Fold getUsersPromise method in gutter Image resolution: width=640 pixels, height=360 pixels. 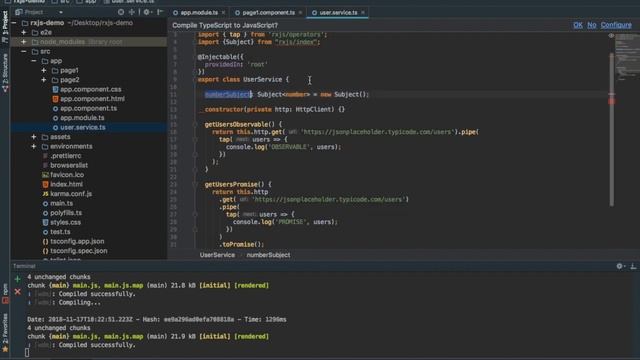tap(195, 184)
